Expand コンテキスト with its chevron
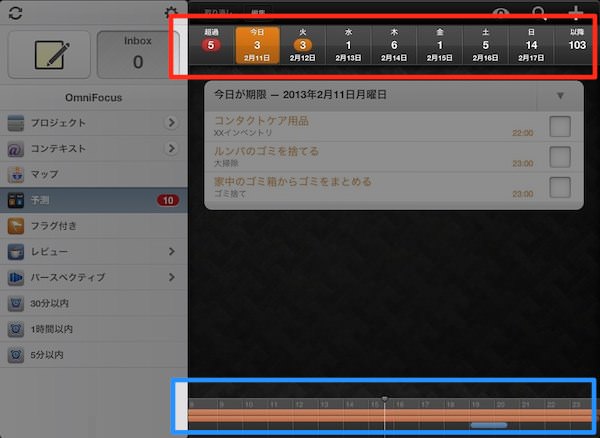 171,148
